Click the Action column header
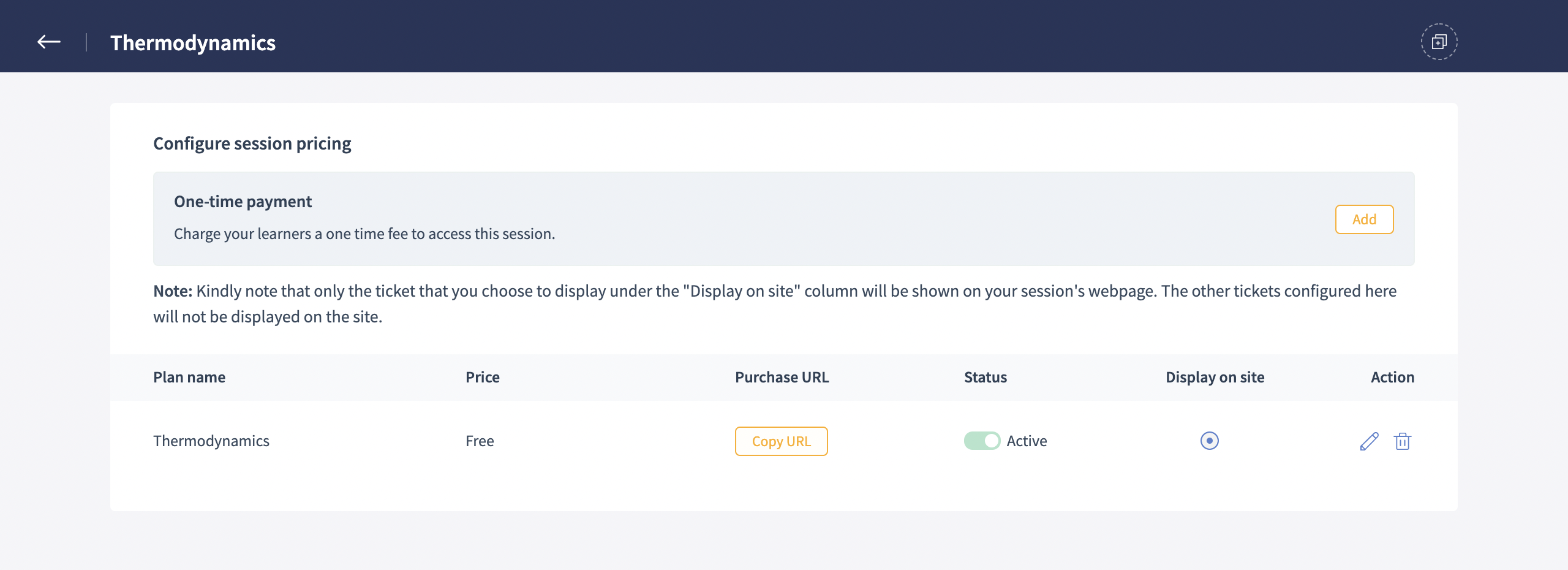Image resolution: width=1568 pixels, height=570 pixels. click(1392, 378)
